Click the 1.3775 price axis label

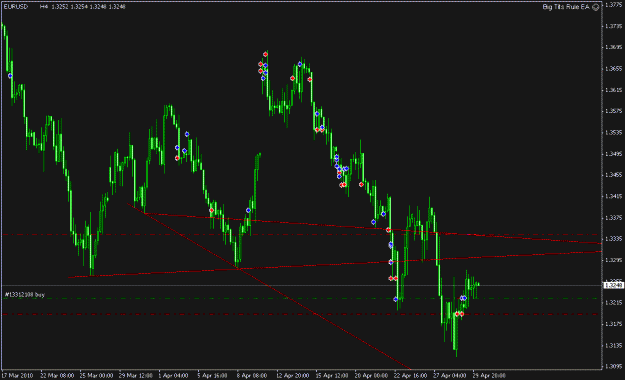coord(613,5)
